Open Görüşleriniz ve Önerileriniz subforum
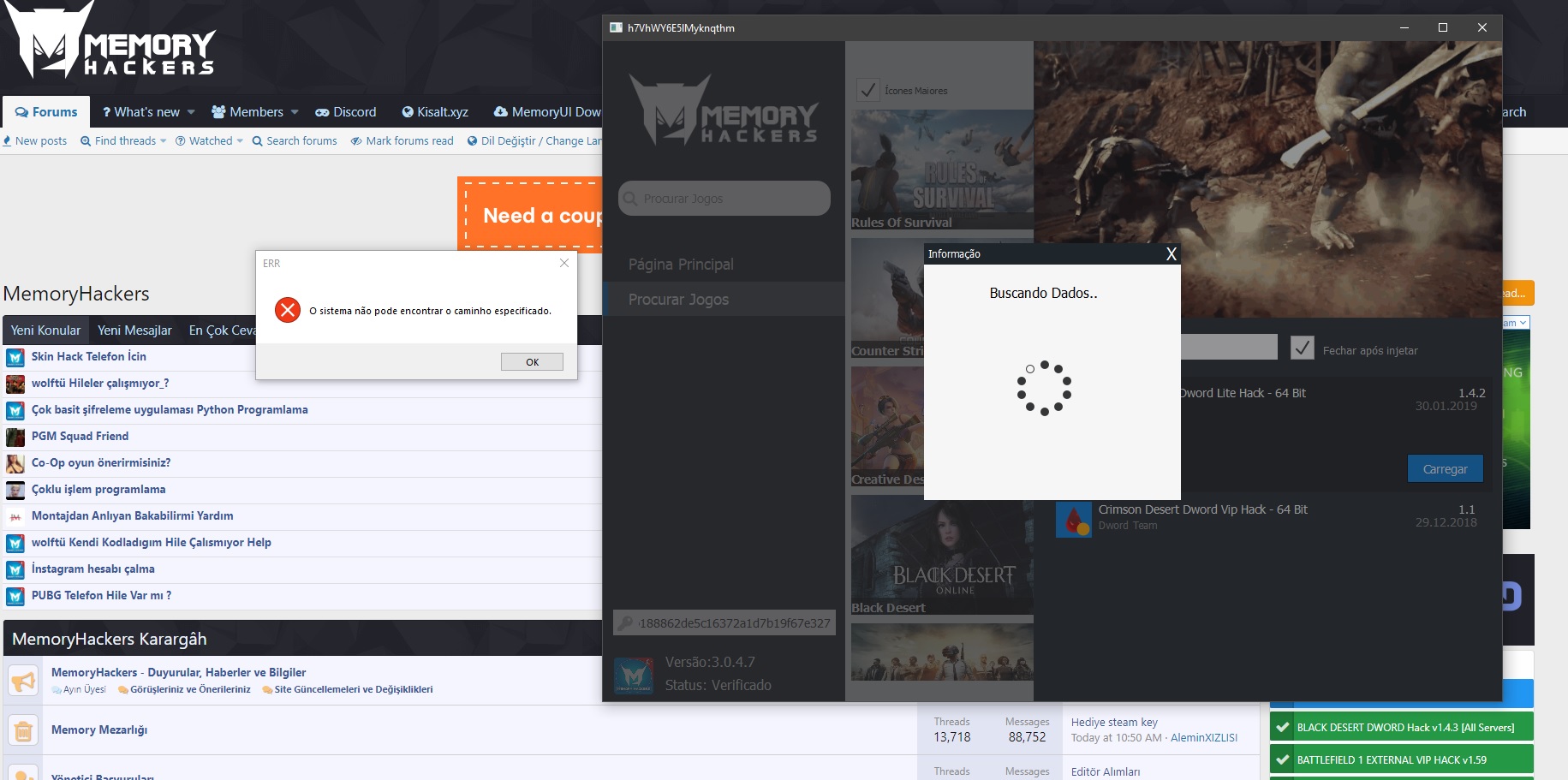 [x=190, y=690]
